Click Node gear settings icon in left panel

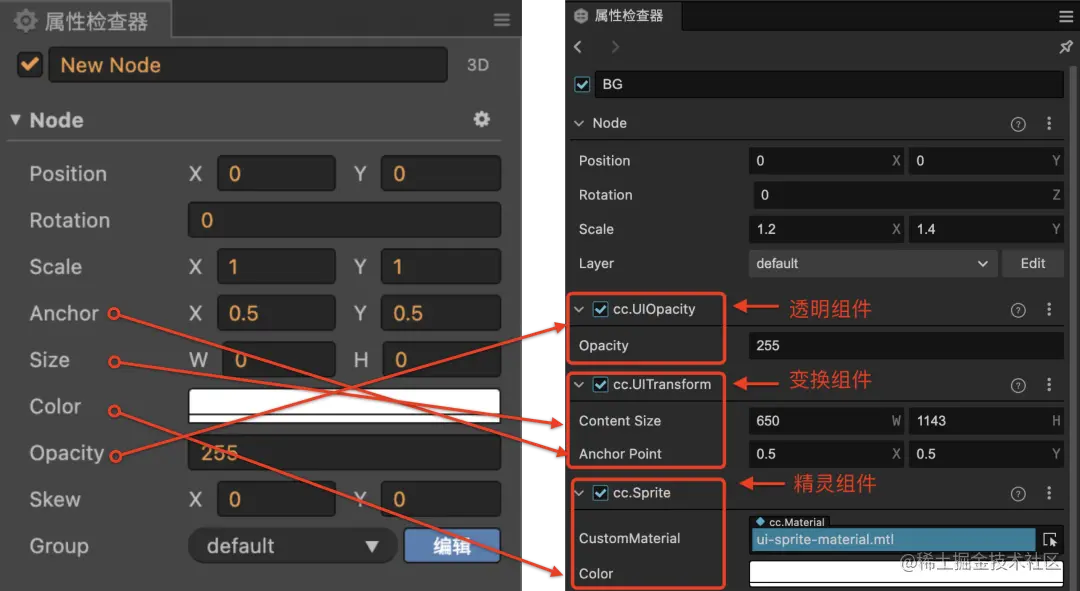481,119
